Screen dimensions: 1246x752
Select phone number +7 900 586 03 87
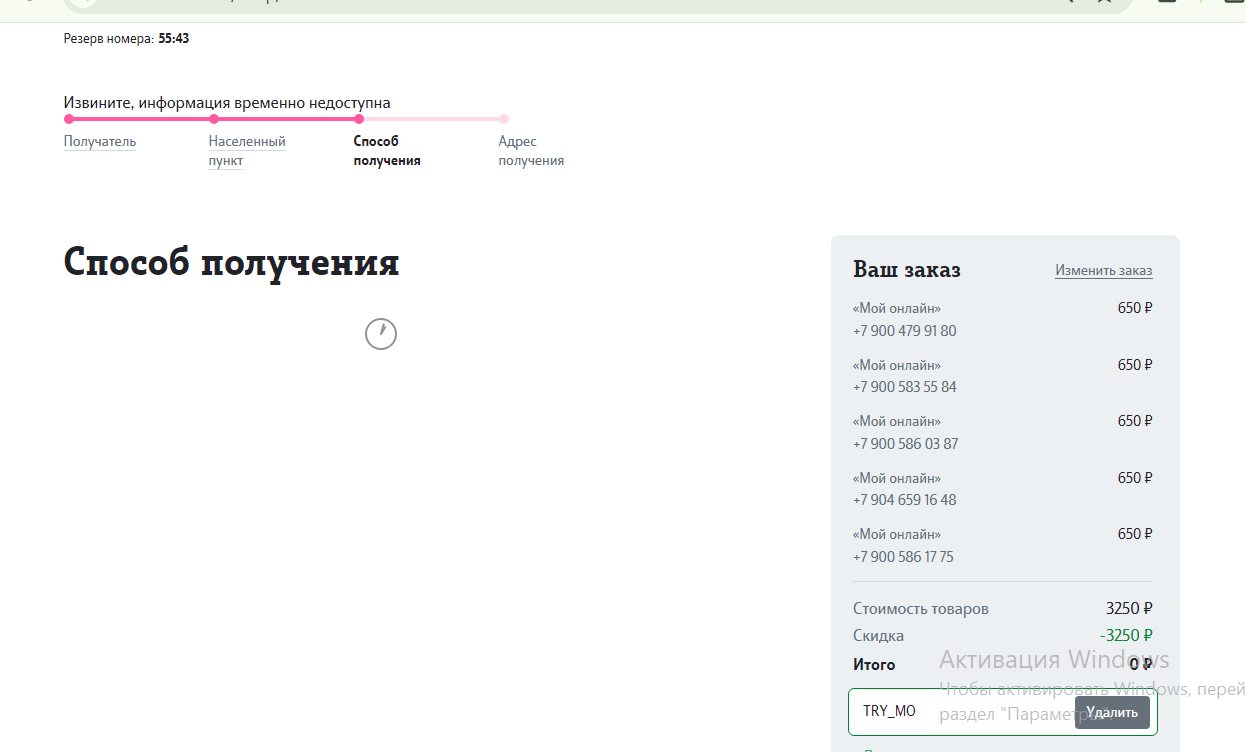[x=905, y=444]
